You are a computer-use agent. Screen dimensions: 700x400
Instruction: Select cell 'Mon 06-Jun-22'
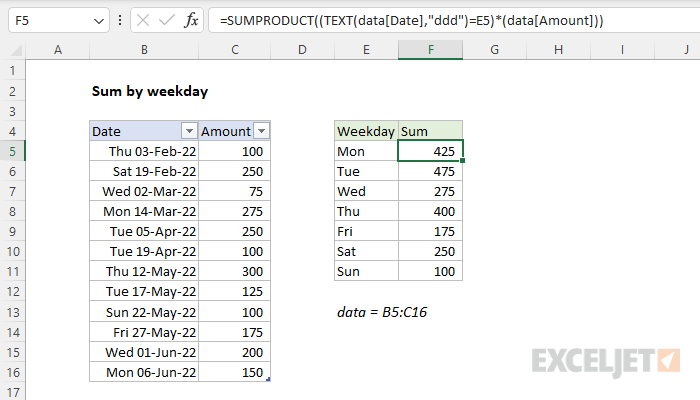(144, 372)
